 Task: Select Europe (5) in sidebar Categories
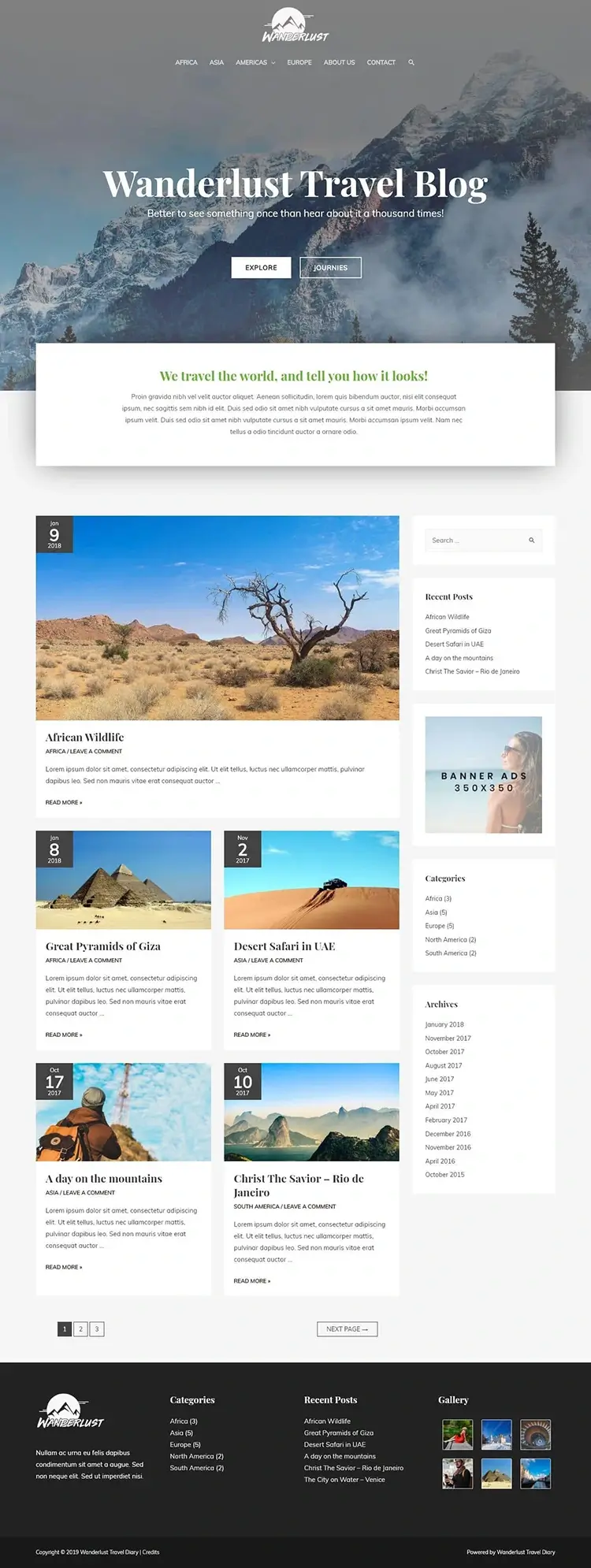click(x=440, y=926)
